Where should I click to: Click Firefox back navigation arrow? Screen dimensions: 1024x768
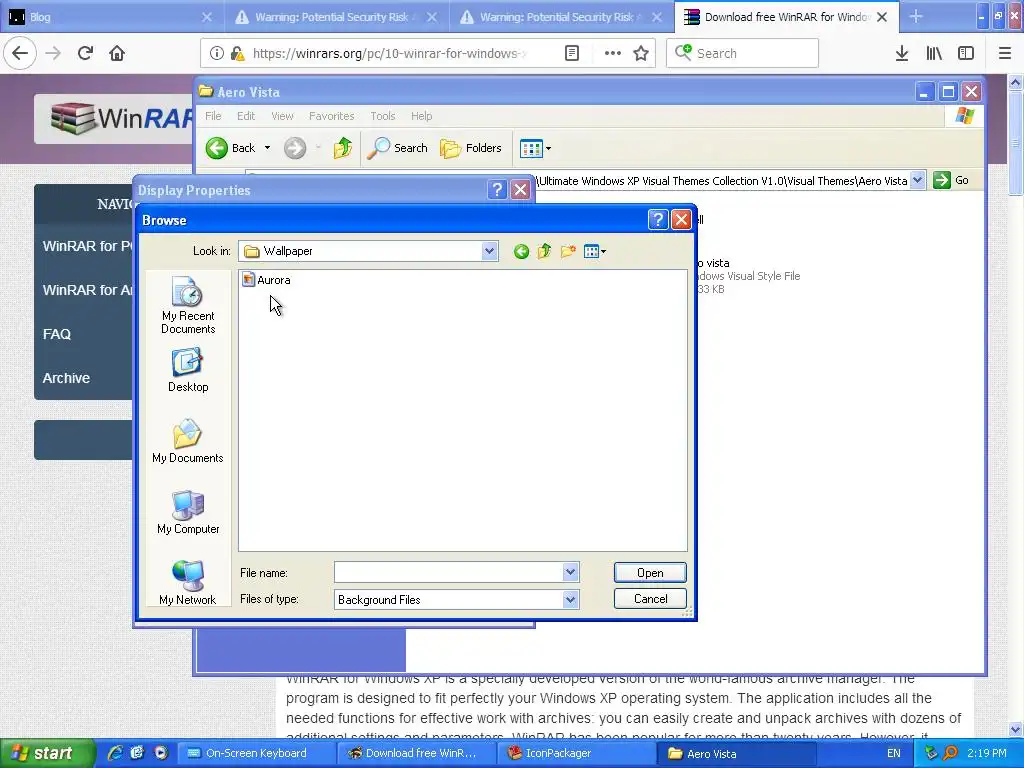point(20,54)
